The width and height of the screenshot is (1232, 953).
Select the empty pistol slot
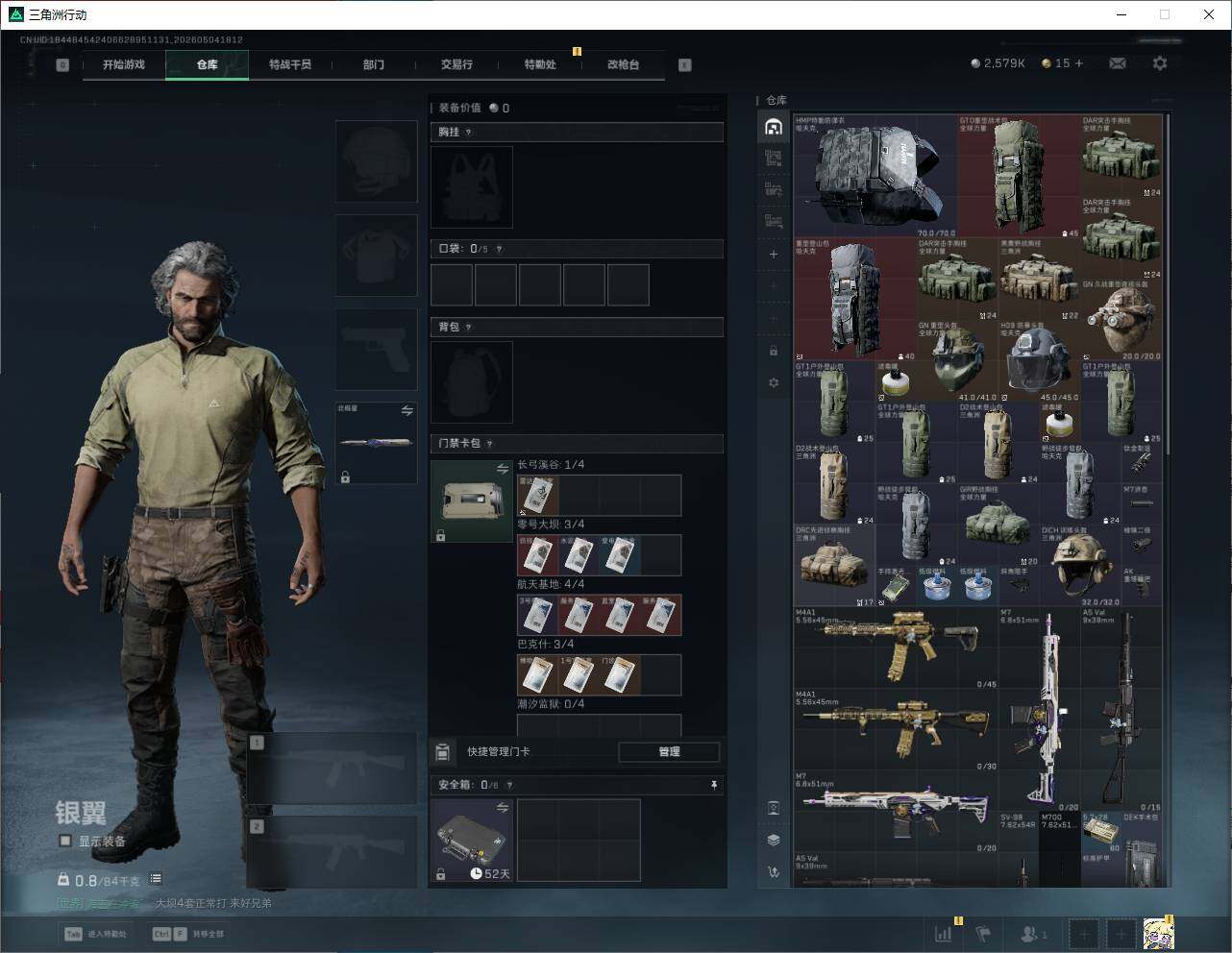tap(376, 349)
